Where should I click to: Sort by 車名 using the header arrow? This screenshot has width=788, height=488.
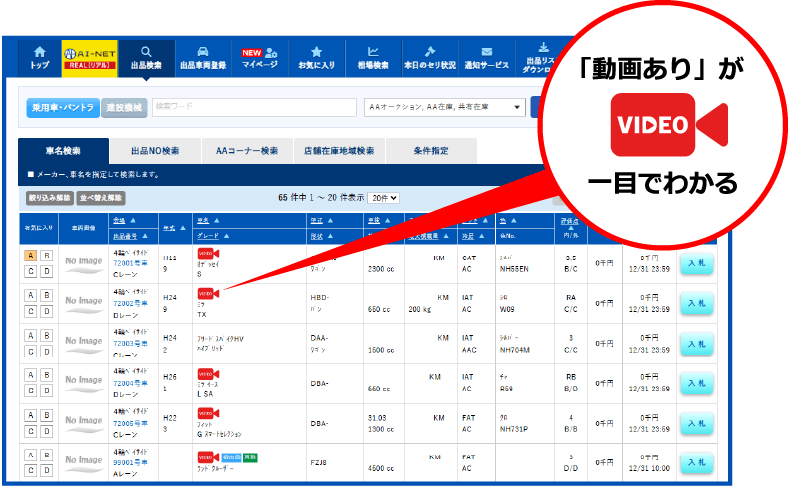[216, 219]
